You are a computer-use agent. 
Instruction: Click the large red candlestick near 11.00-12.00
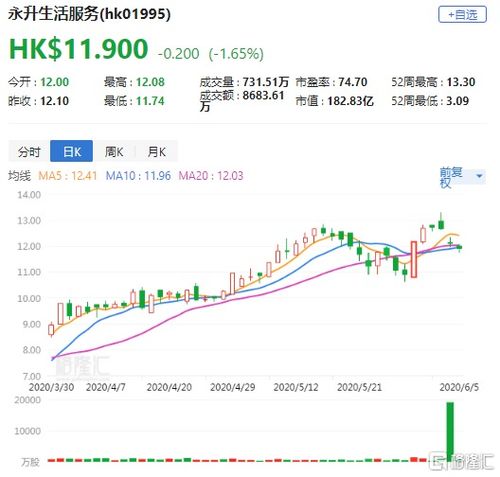click(x=414, y=259)
